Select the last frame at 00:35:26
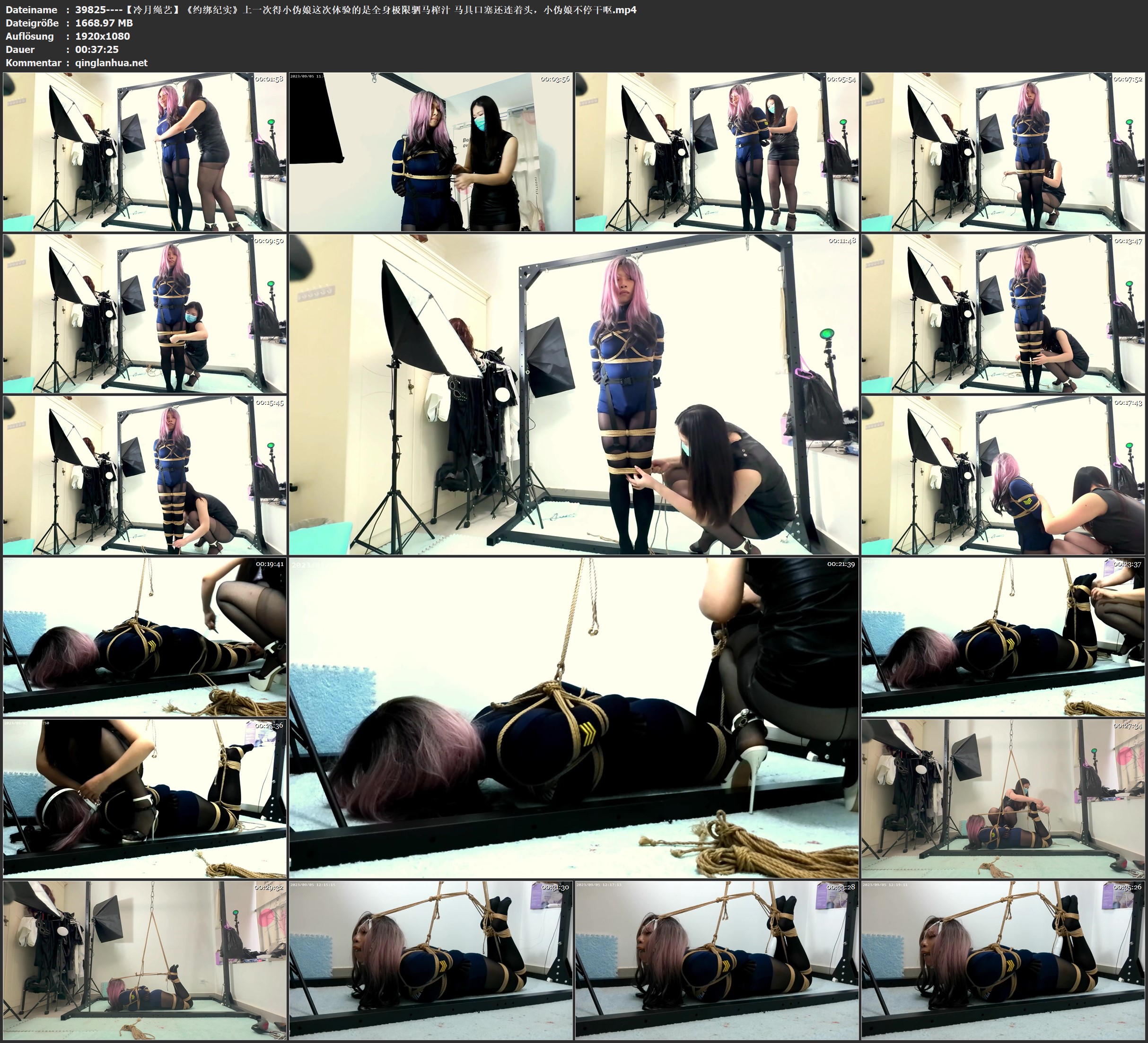Image resolution: width=1148 pixels, height=1043 pixels. tap(1003, 959)
